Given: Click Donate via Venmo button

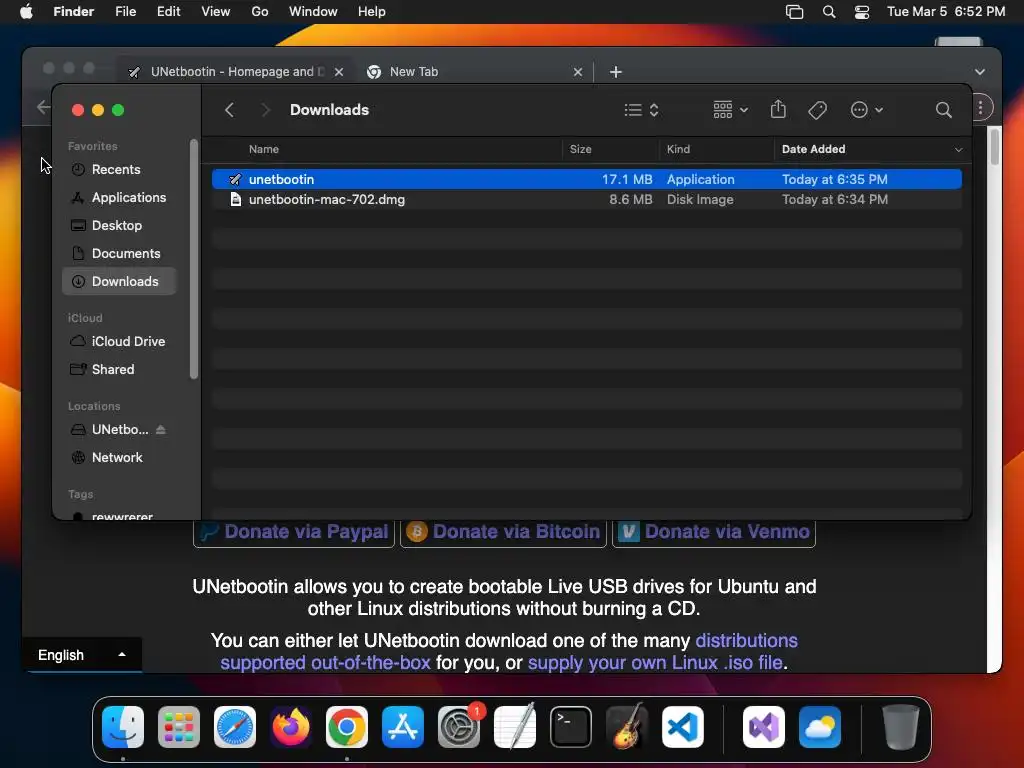Looking at the screenshot, I should 714,532.
